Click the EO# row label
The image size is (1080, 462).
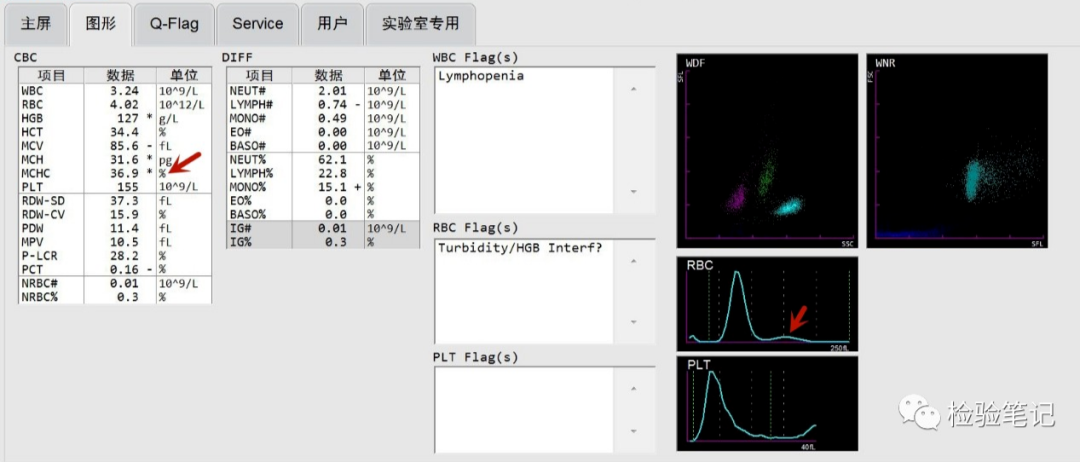click(x=240, y=132)
